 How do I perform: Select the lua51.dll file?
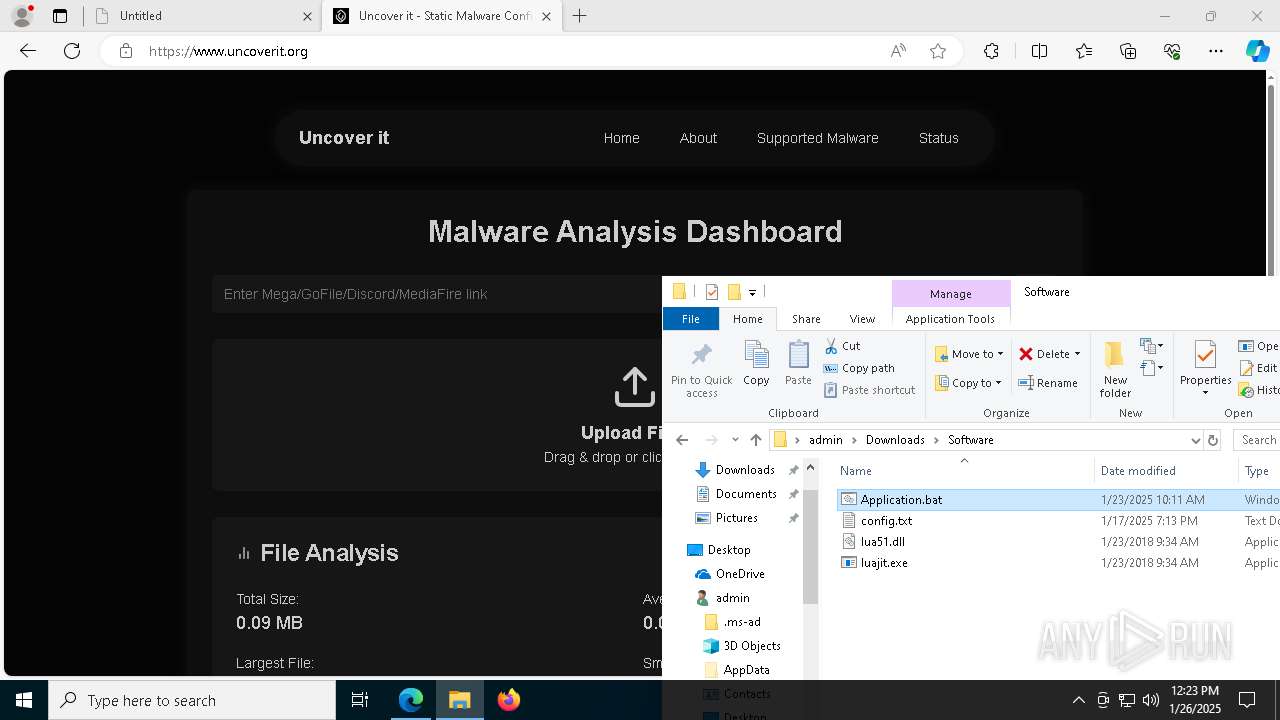882,542
